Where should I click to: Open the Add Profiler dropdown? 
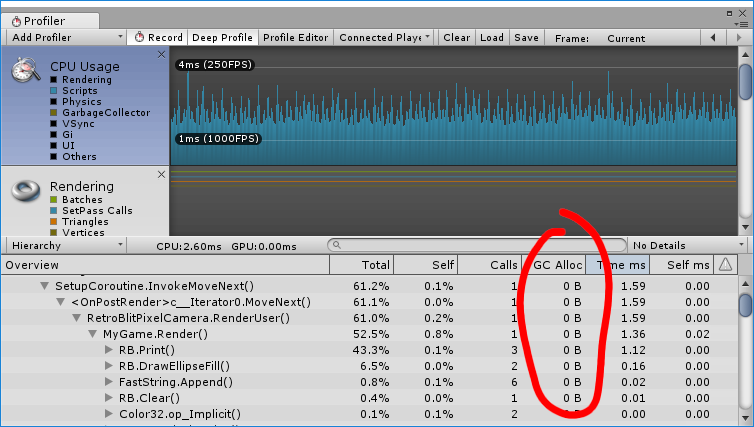point(66,38)
